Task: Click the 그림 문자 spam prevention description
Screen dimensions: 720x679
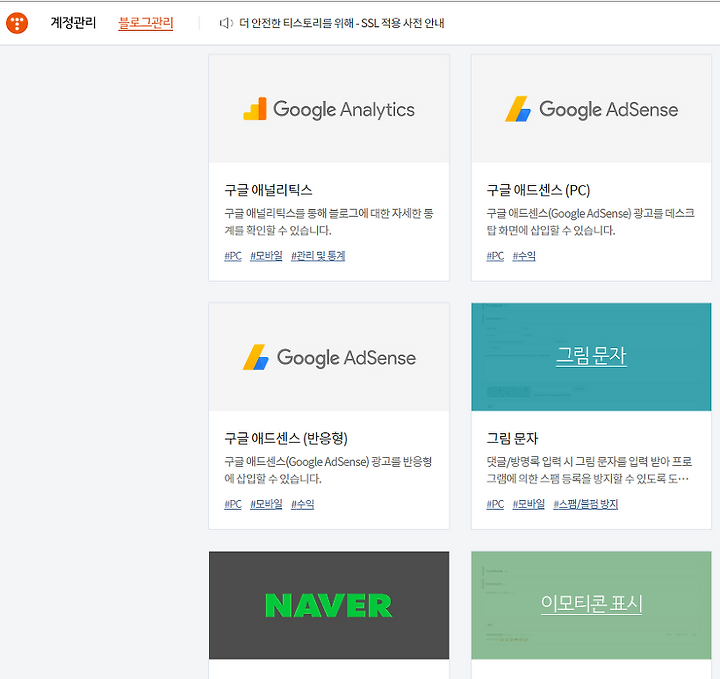Action: point(589,470)
